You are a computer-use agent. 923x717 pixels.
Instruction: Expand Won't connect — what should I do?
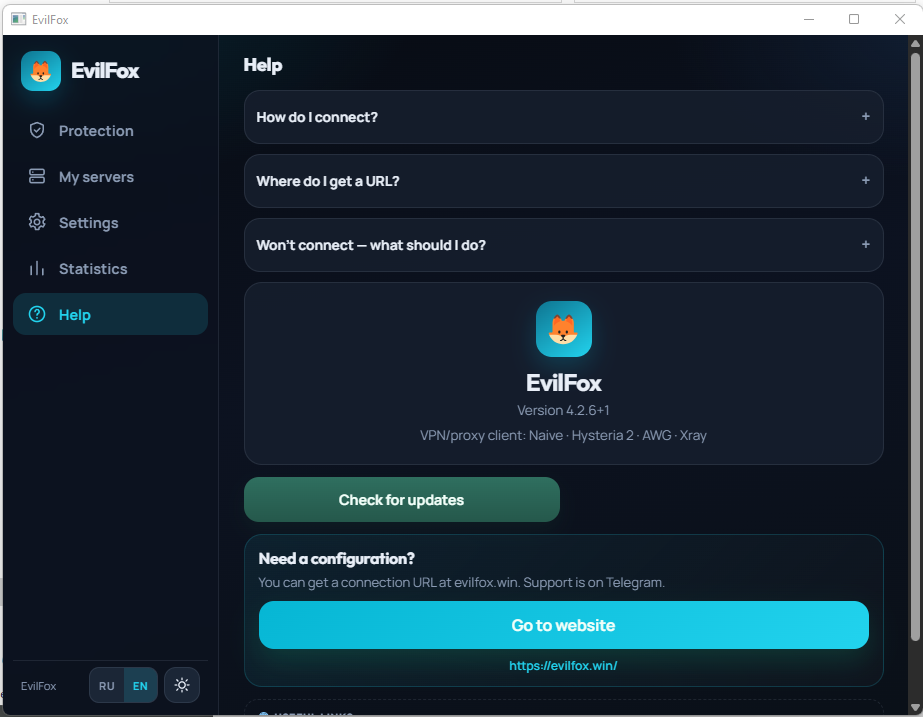click(x=563, y=245)
